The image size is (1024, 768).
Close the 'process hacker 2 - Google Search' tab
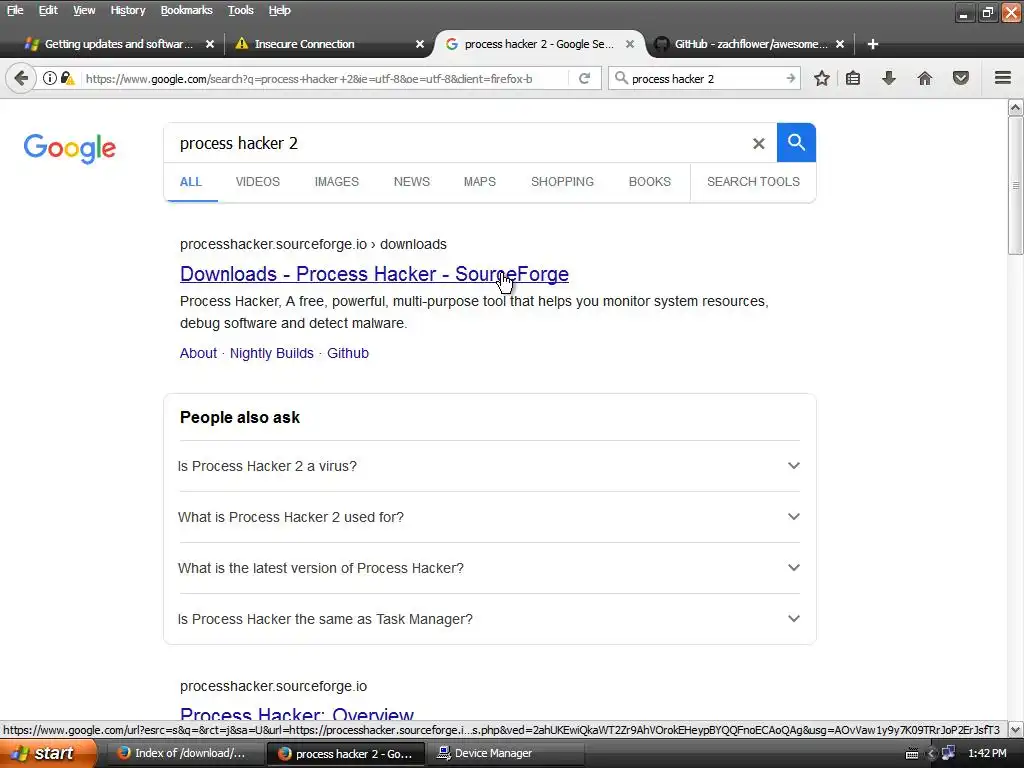(630, 44)
